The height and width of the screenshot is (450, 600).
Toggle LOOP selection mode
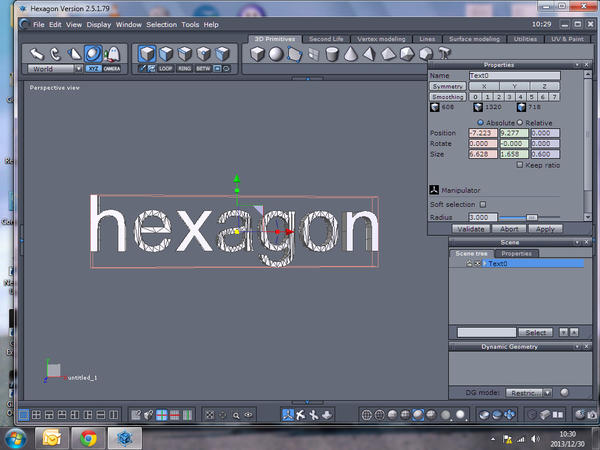(x=165, y=69)
